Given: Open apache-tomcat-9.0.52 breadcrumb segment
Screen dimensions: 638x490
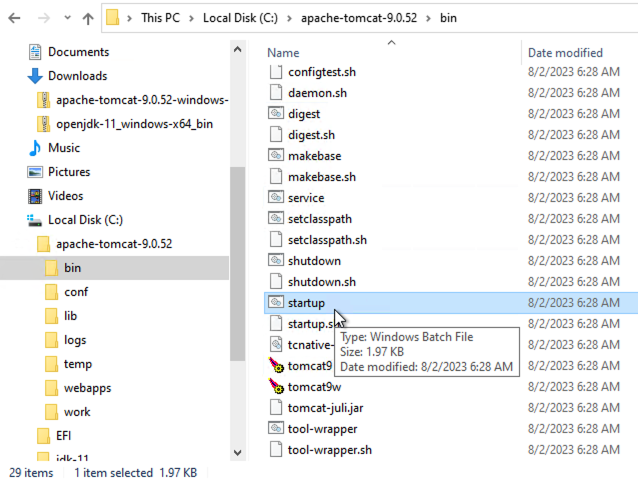Looking at the screenshot, I should pos(359,18).
